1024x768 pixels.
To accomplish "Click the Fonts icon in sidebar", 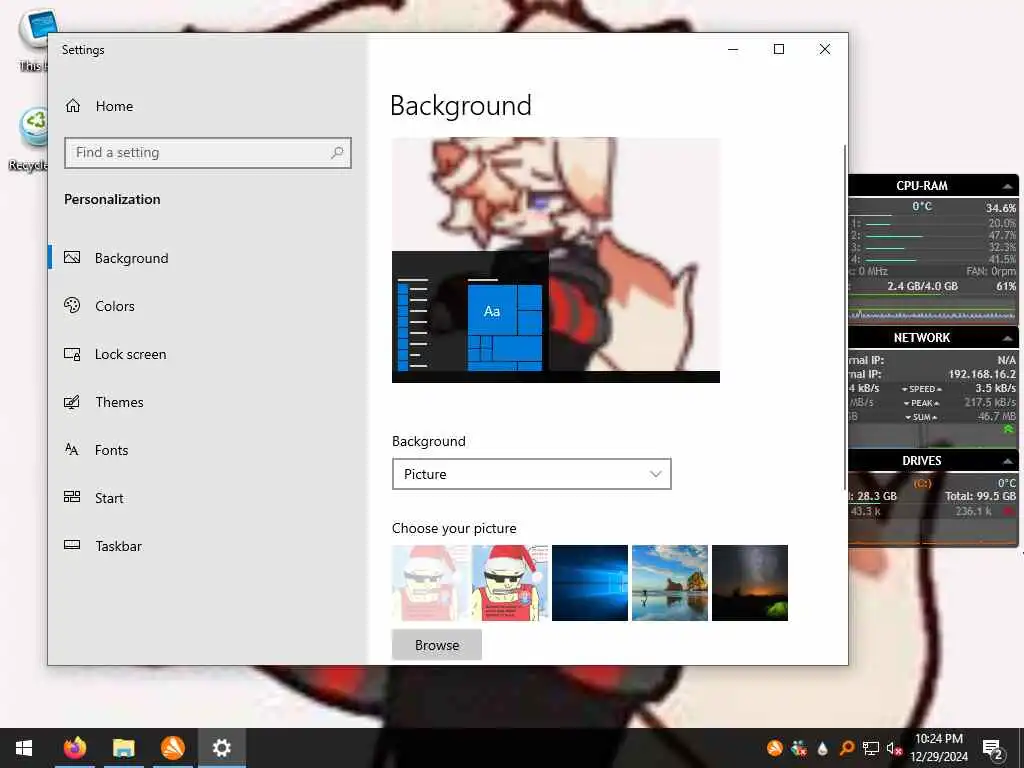I will [x=72, y=449].
